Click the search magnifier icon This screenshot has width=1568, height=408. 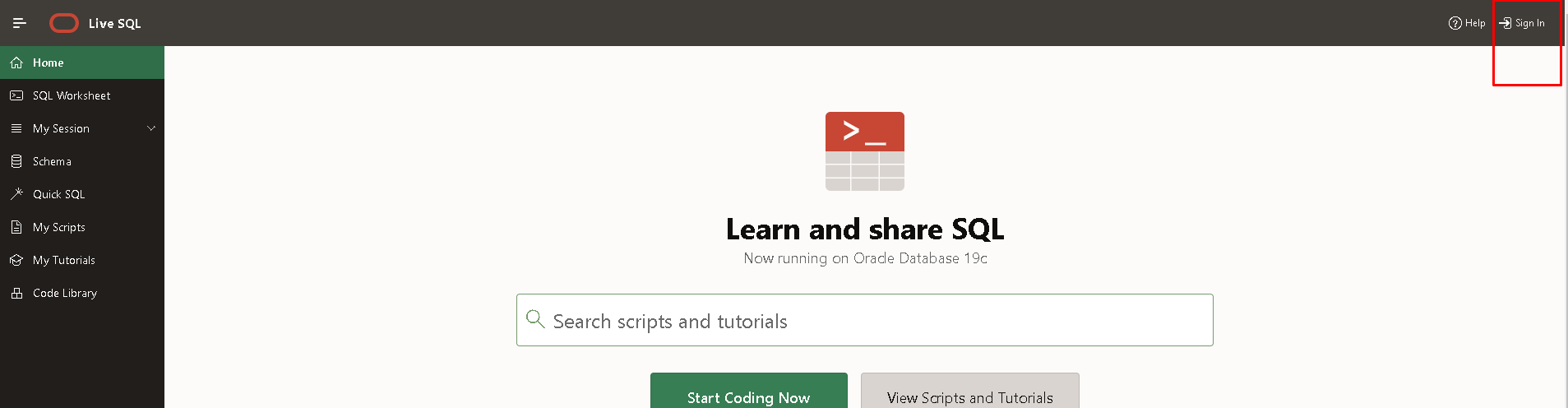click(535, 319)
